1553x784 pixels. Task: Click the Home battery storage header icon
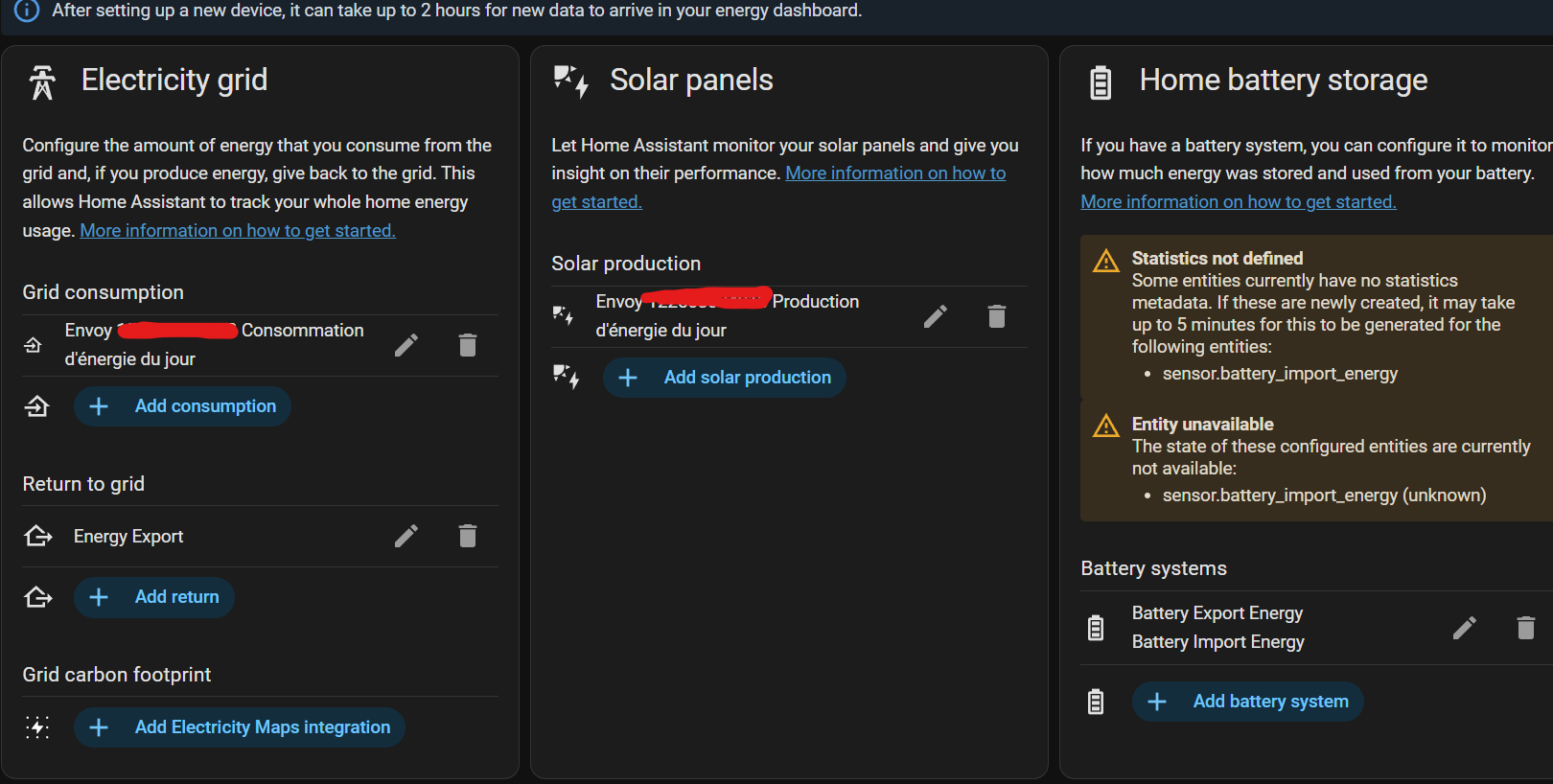pos(1101,82)
